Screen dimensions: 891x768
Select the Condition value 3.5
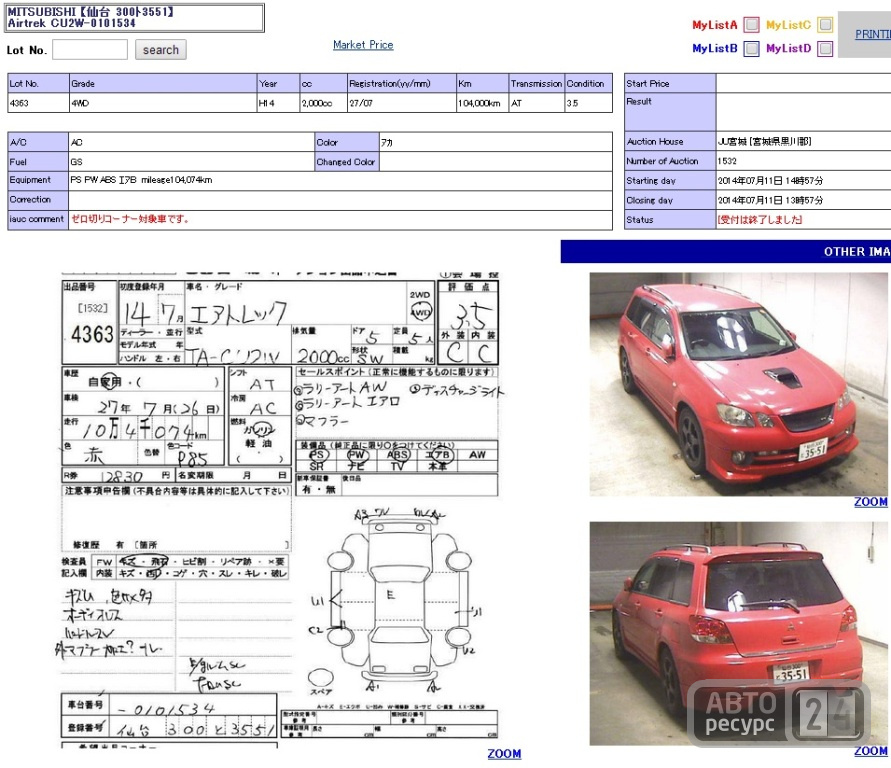[572, 103]
